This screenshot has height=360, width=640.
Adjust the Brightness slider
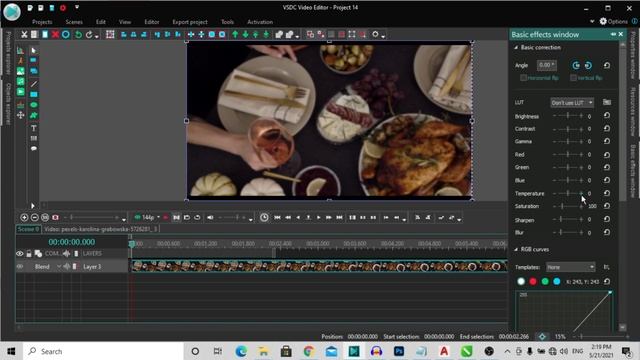point(567,116)
